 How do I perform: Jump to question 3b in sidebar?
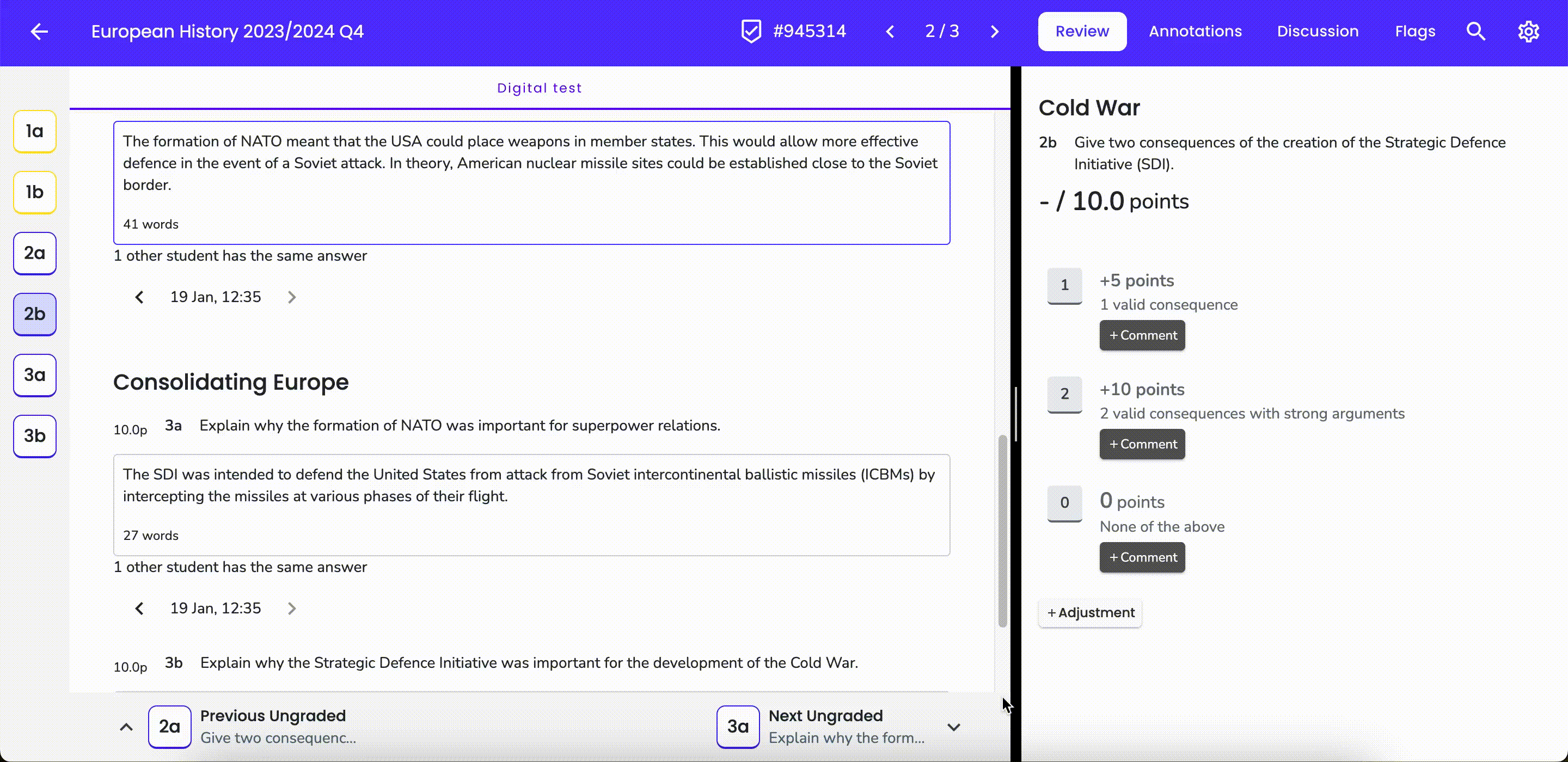click(x=35, y=436)
